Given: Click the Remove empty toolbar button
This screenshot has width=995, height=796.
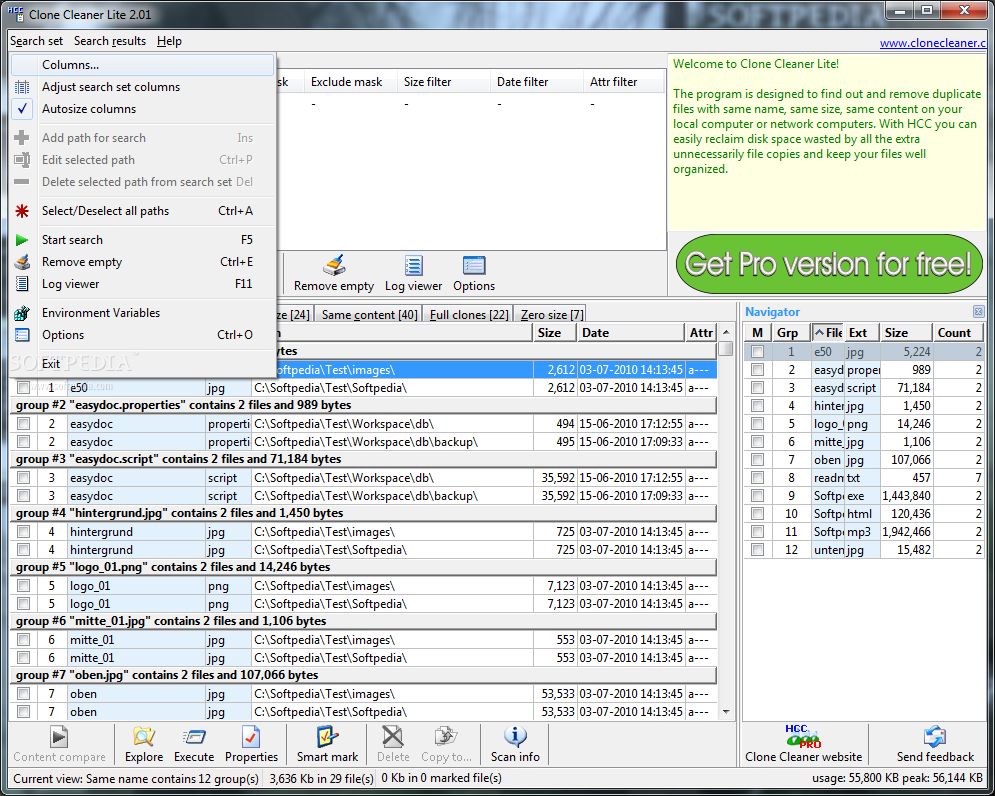Looking at the screenshot, I should point(334,274).
